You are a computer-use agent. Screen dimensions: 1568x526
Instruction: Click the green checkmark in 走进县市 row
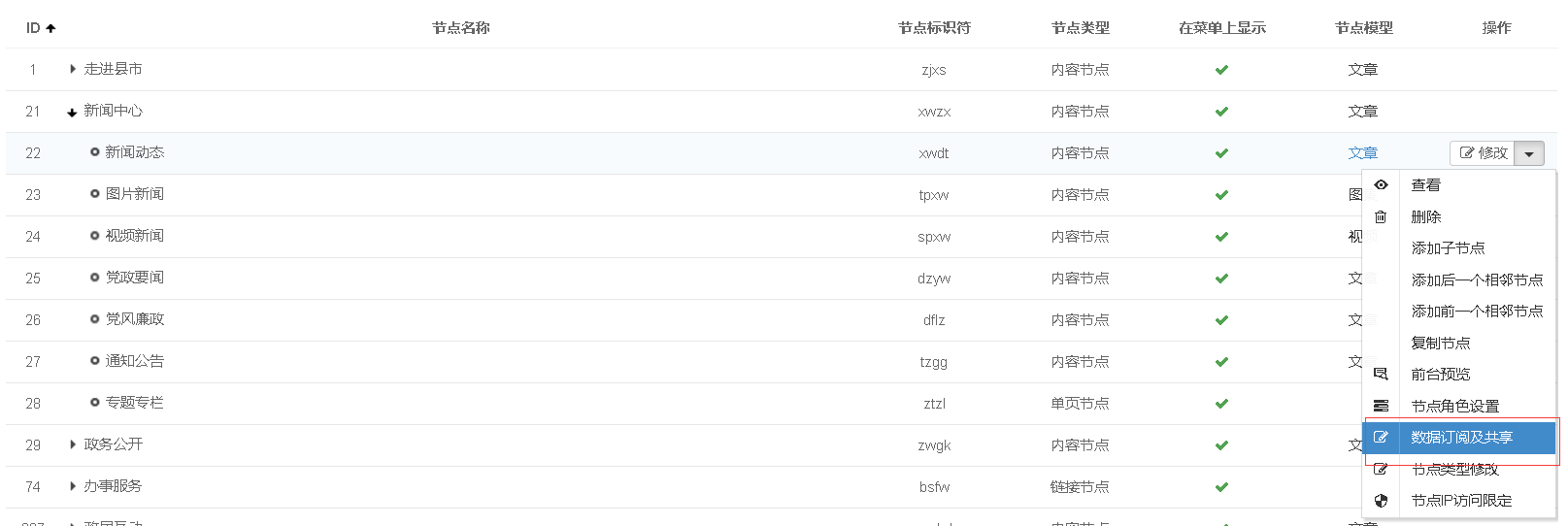tap(1221, 70)
